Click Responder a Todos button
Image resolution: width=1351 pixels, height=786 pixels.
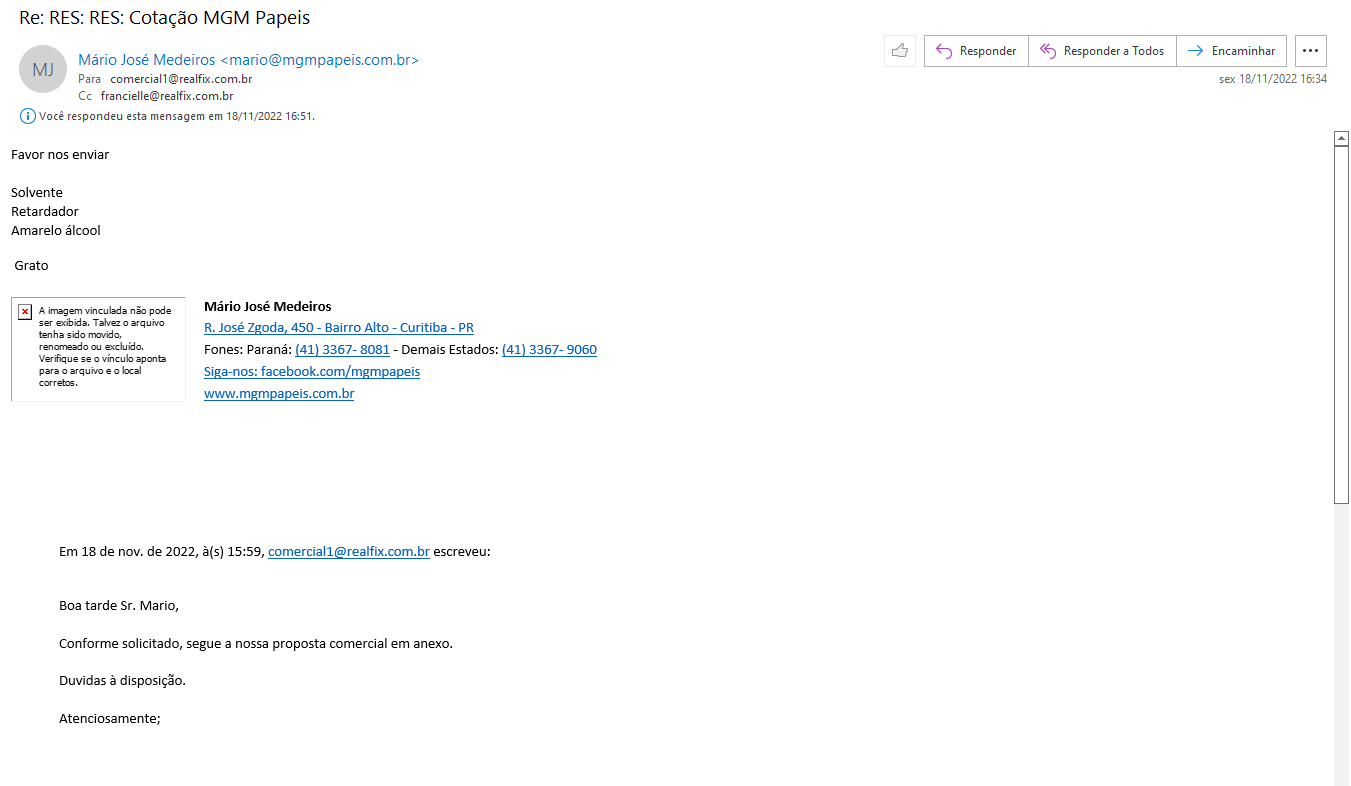1102,51
